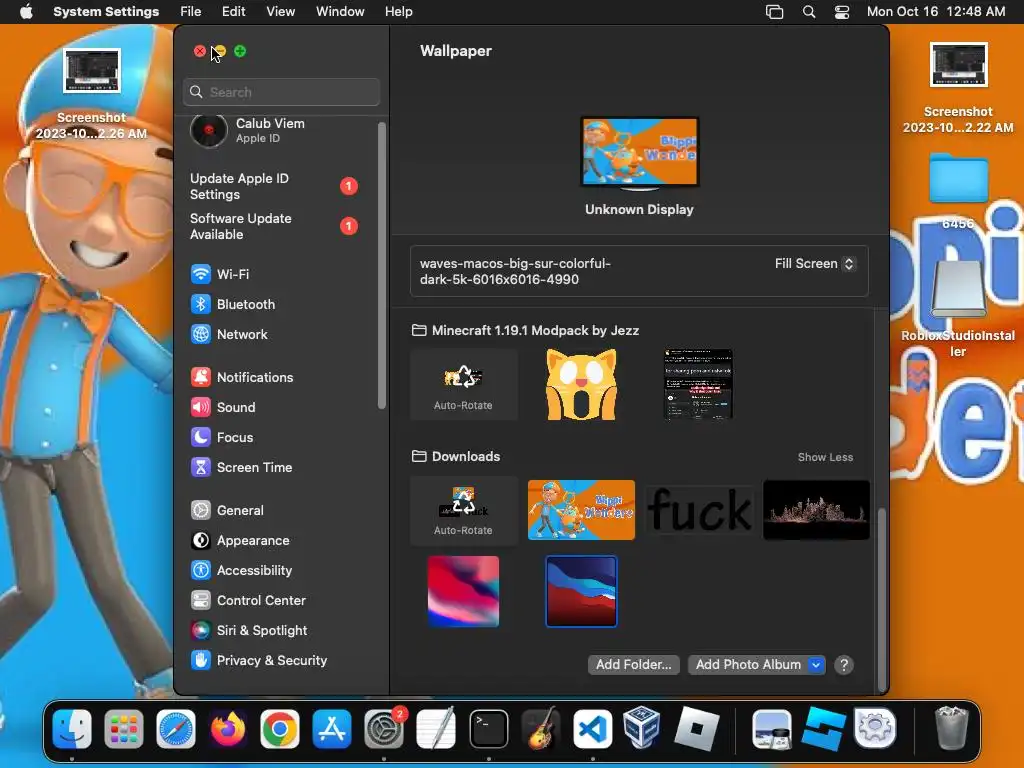Select Downloads Auto-Rotate option
The height and width of the screenshot is (768, 1024).
click(x=464, y=510)
